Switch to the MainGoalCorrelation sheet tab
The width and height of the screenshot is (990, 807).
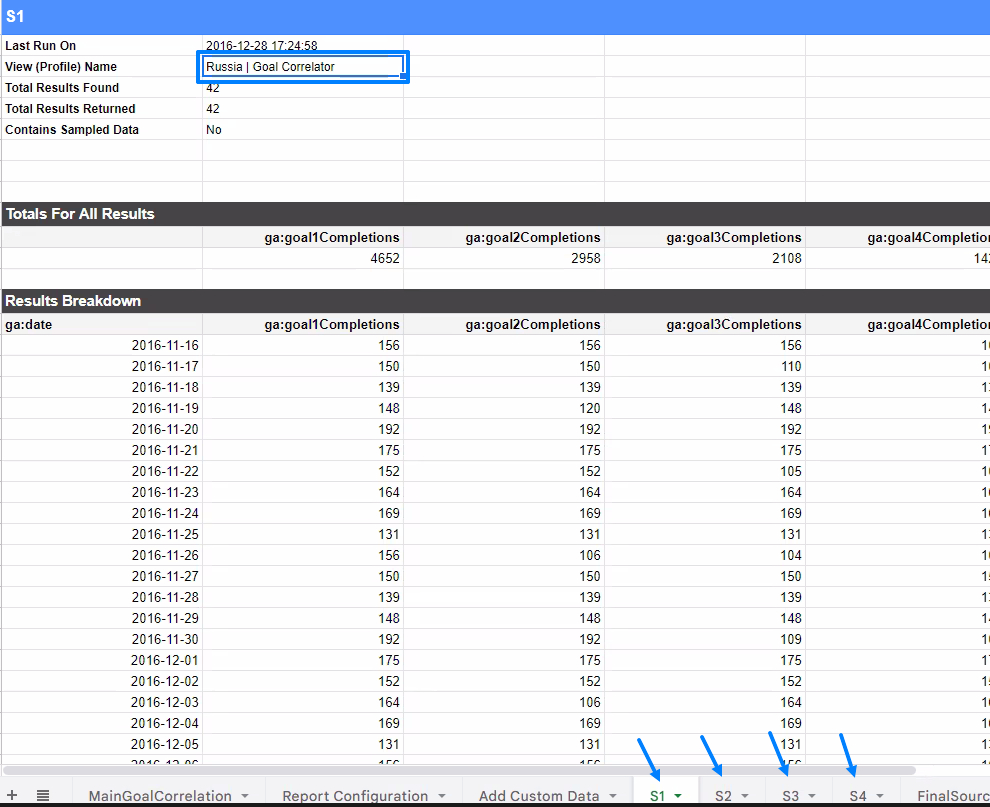(x=159, y=796)
